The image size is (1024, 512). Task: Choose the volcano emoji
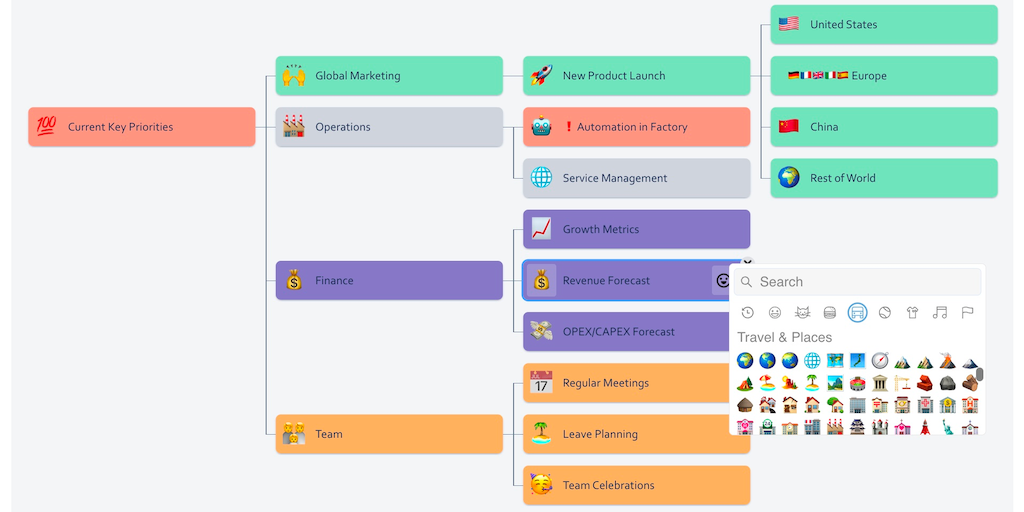946,361
